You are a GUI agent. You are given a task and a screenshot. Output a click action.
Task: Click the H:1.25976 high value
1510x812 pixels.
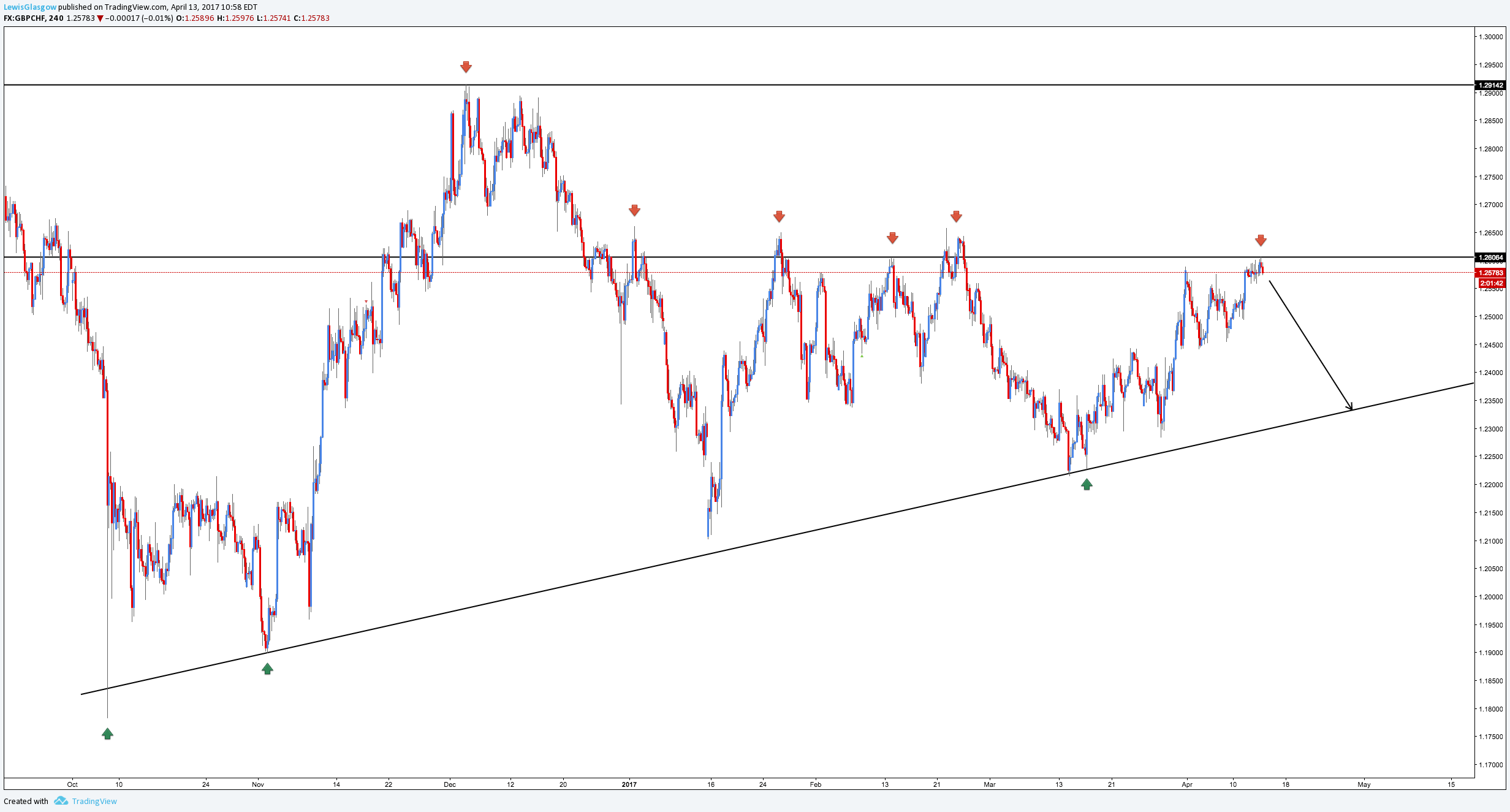click(235, 18)
